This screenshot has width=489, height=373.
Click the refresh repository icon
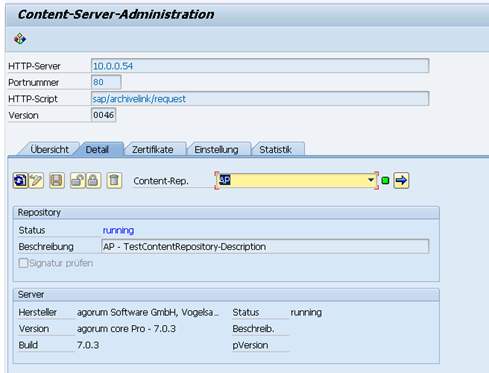[x=20, y=181]
